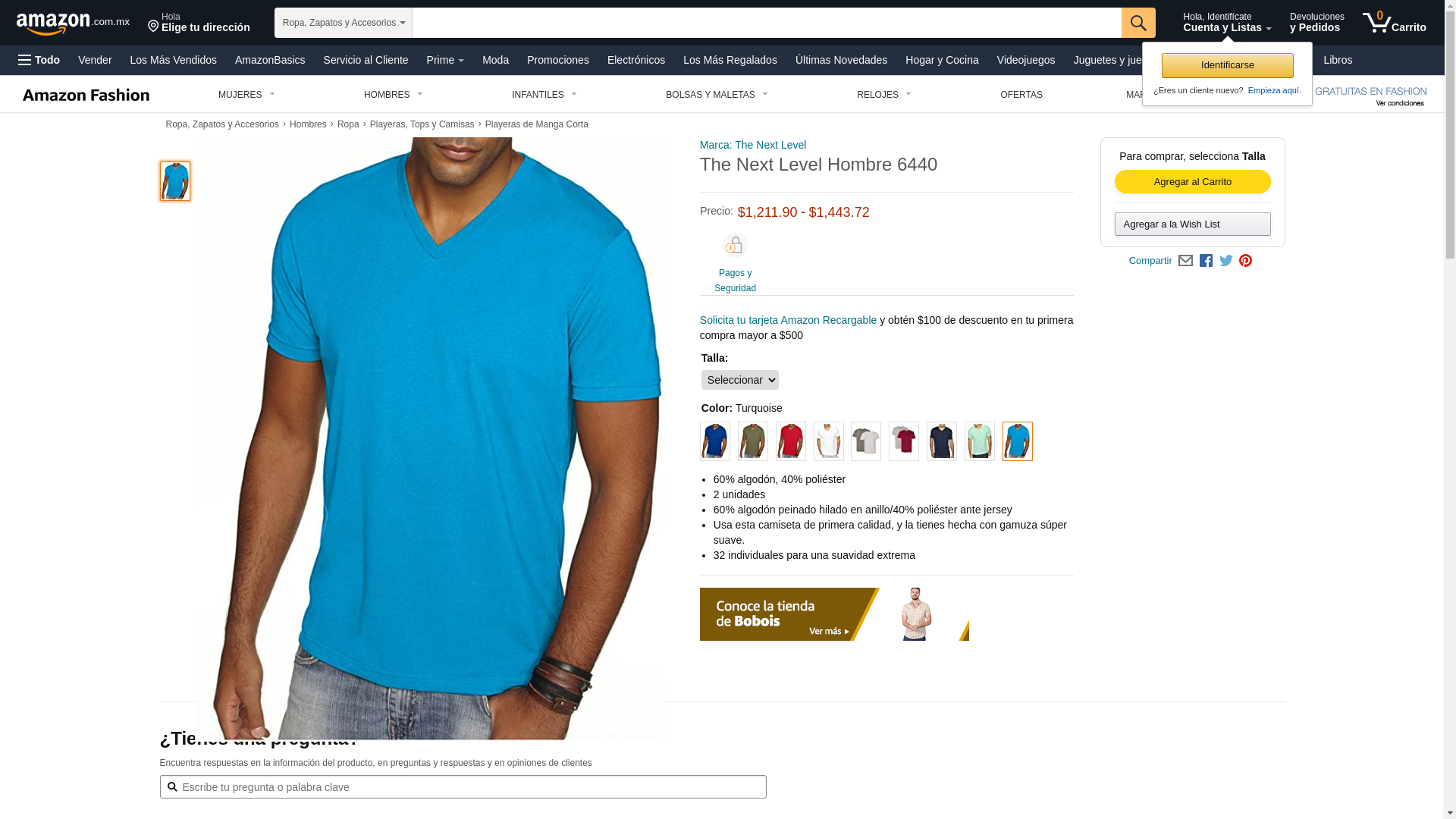1456x819 pixels.
Task: Click the search magnifier button
Action: point(1138,23)
